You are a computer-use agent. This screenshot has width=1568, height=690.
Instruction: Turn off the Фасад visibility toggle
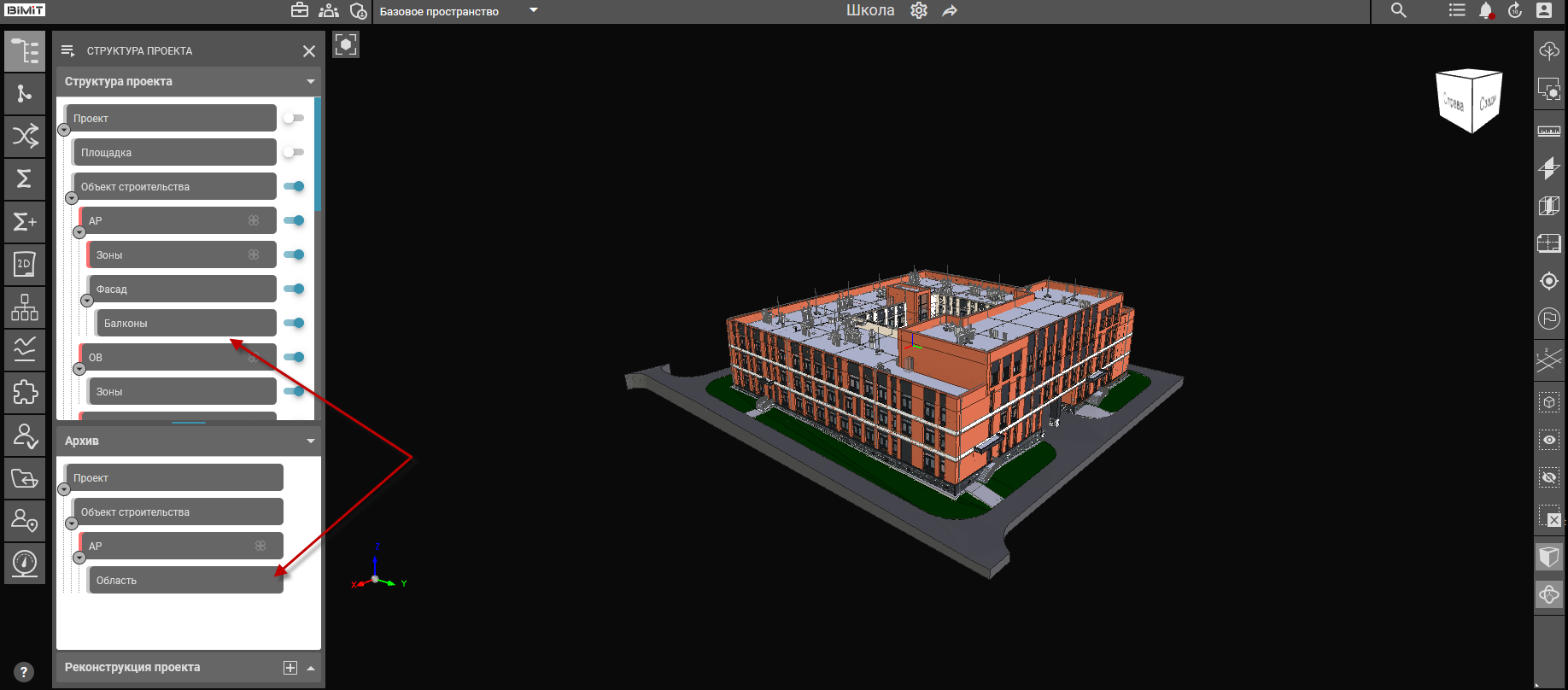pos(294,289)
